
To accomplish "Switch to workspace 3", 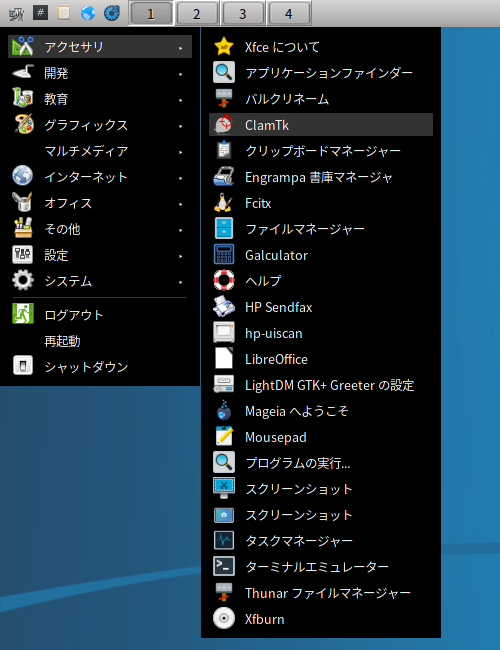I will [x=243, y=14].
